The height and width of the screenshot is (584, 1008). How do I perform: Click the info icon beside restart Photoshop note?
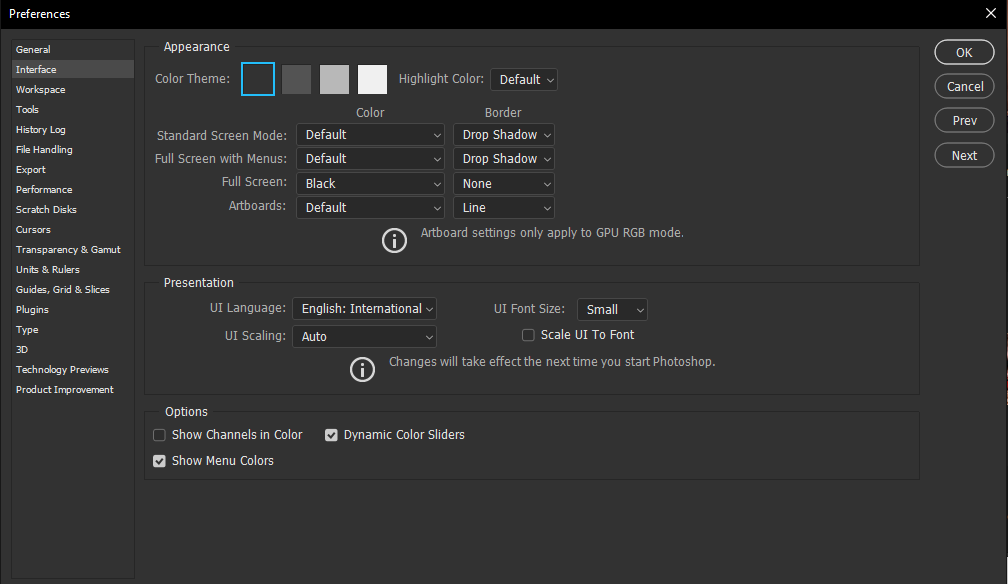[362, 369]
